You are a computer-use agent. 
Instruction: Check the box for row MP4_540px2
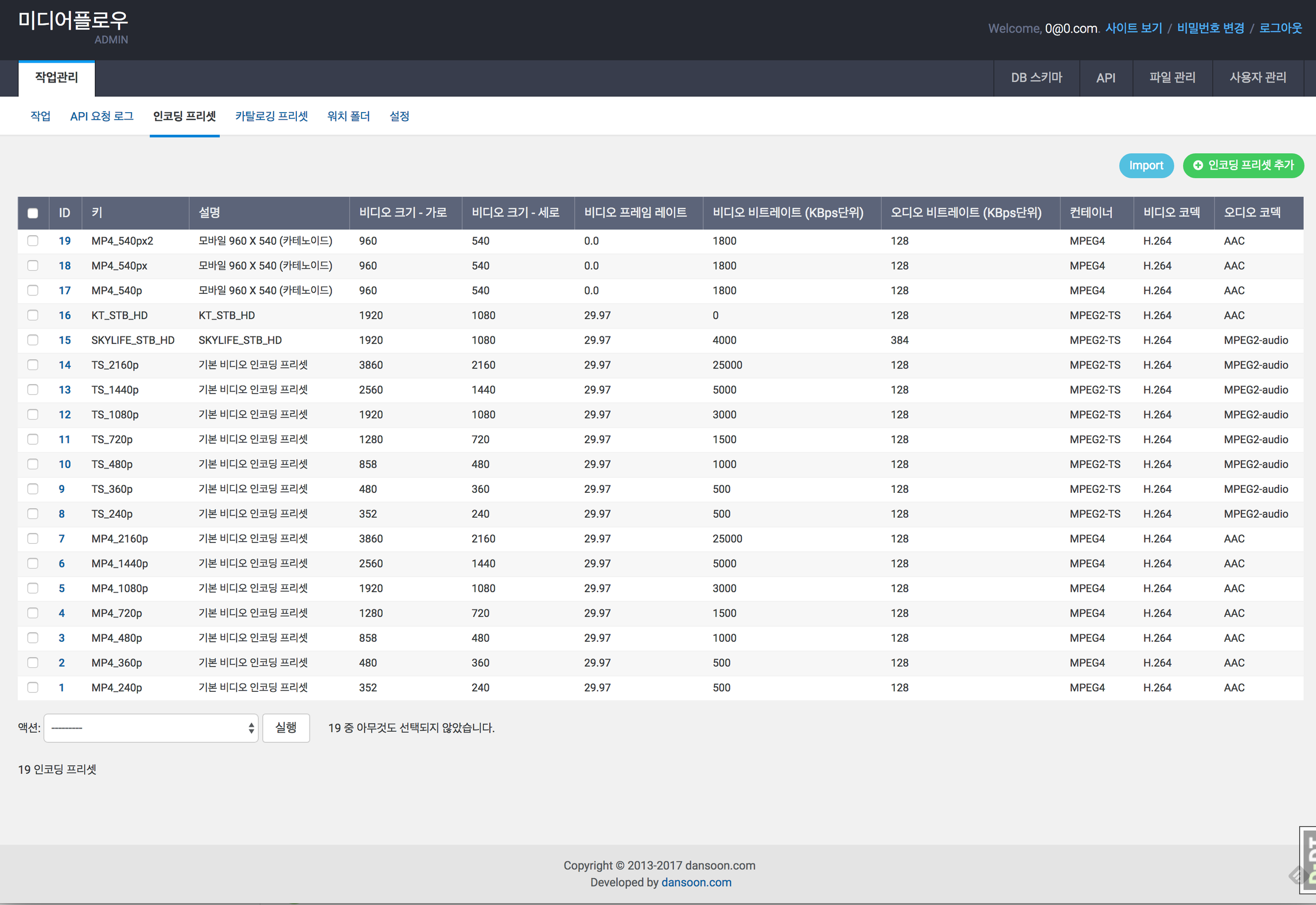33,241
